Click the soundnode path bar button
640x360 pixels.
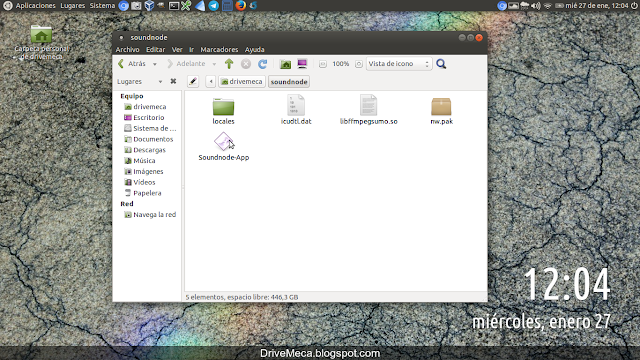[x=289, y=82]
